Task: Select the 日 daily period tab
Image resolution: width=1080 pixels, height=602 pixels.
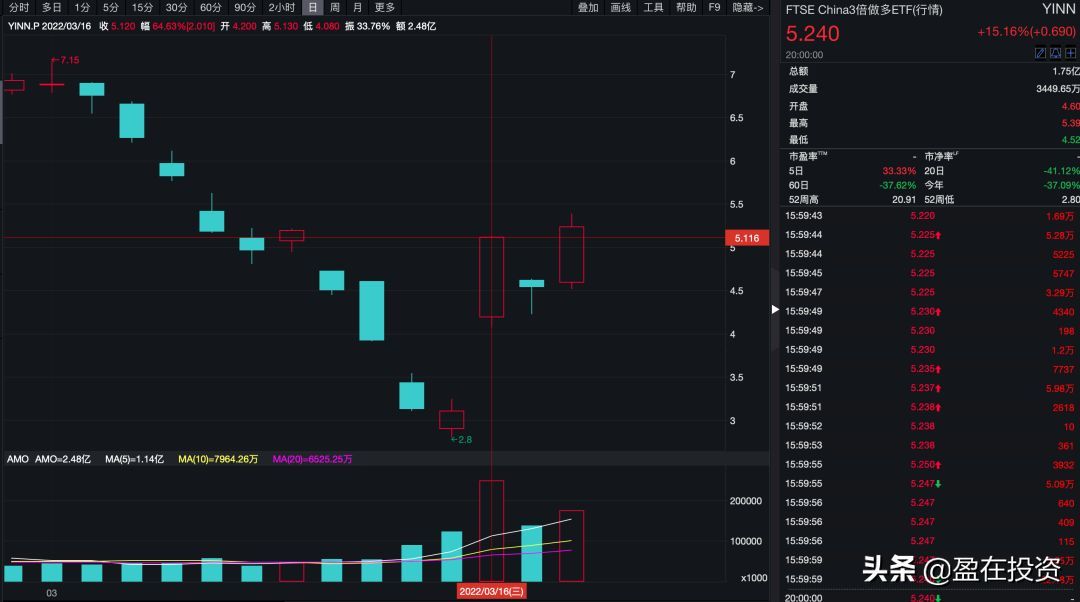Action: 312,7
